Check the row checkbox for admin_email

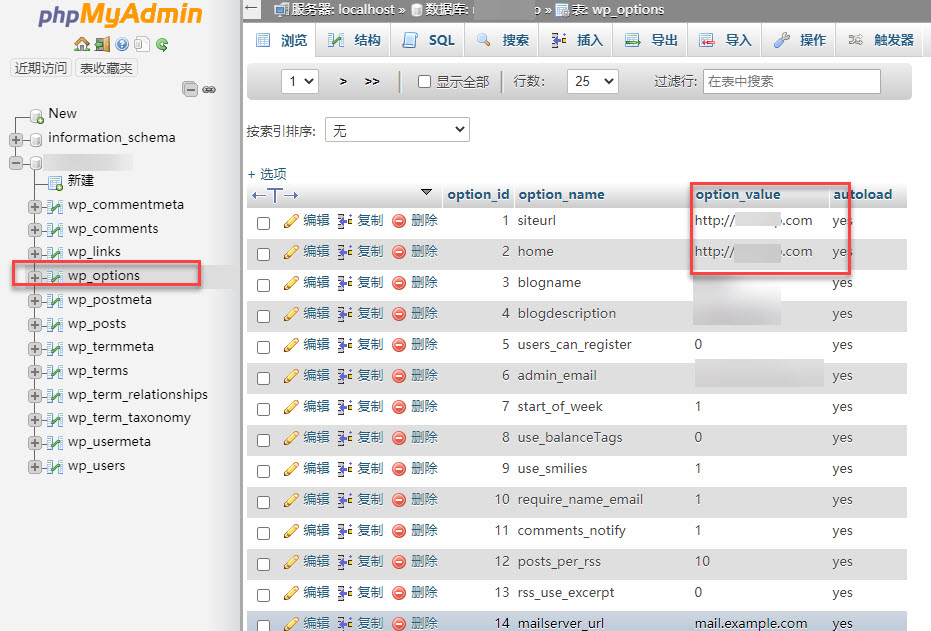(262, 376)
